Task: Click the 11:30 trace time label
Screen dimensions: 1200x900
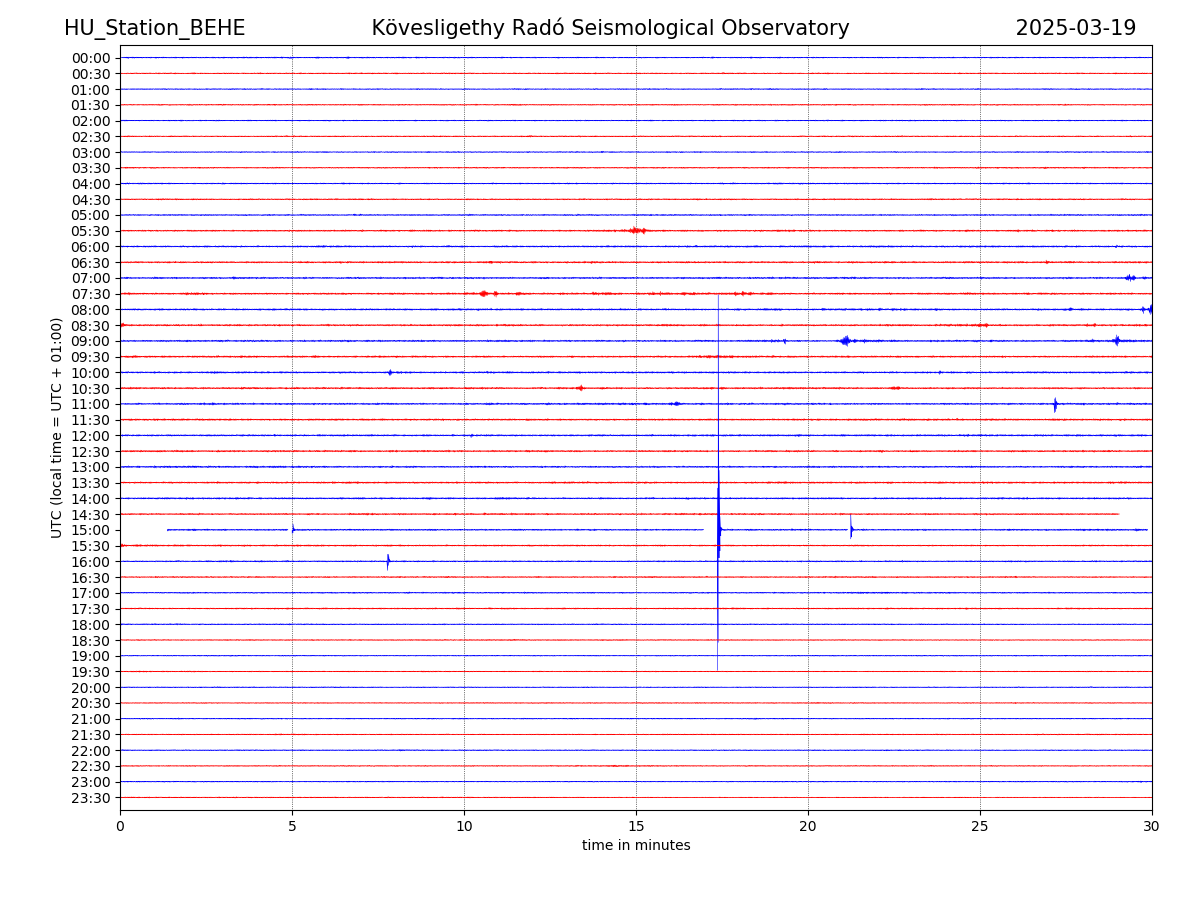Action: 91,420
